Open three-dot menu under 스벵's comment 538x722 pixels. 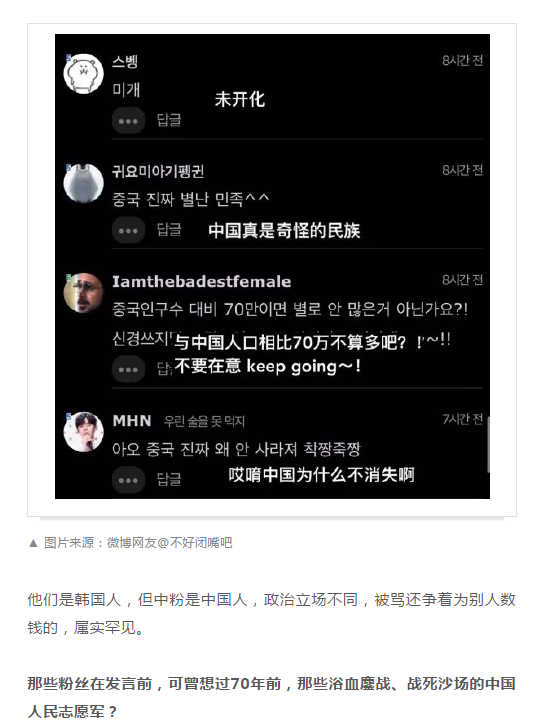(x=129, y=121)
